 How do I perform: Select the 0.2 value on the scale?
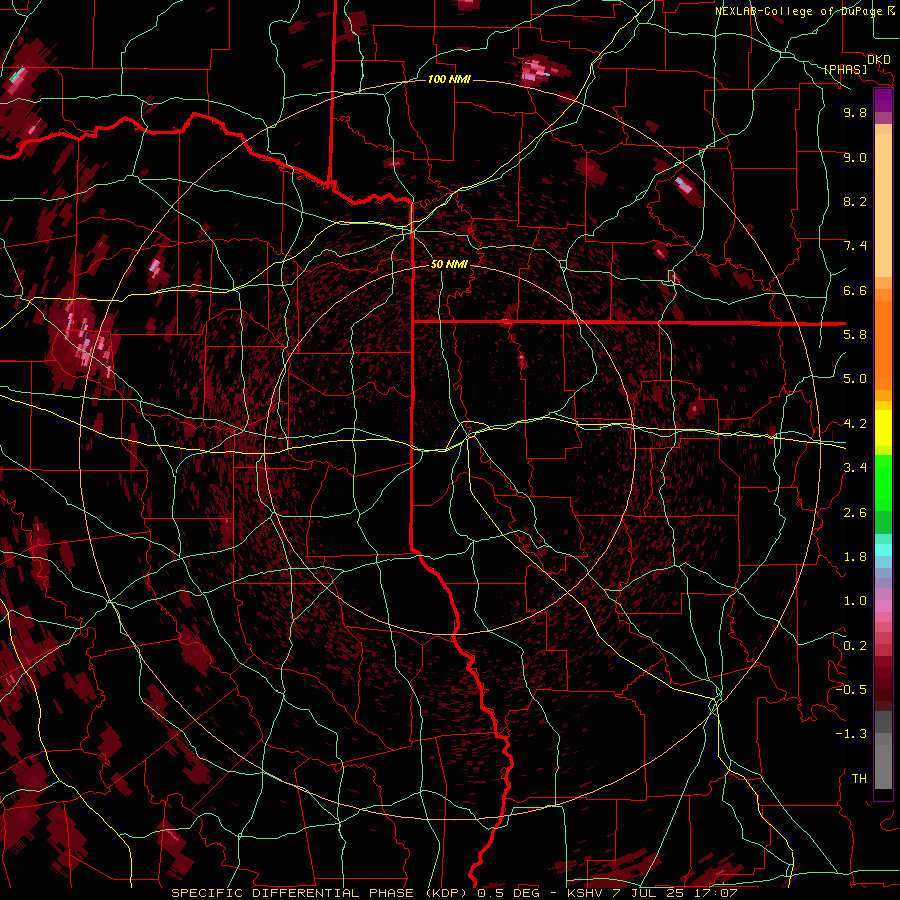coord(855,646)
